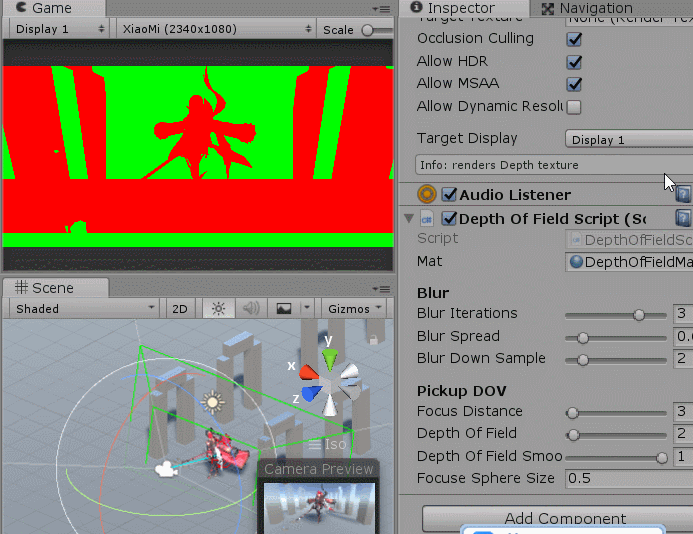Click the Focus Distance value field
Screen dimensions: 693x534
[x=683, y=412]
